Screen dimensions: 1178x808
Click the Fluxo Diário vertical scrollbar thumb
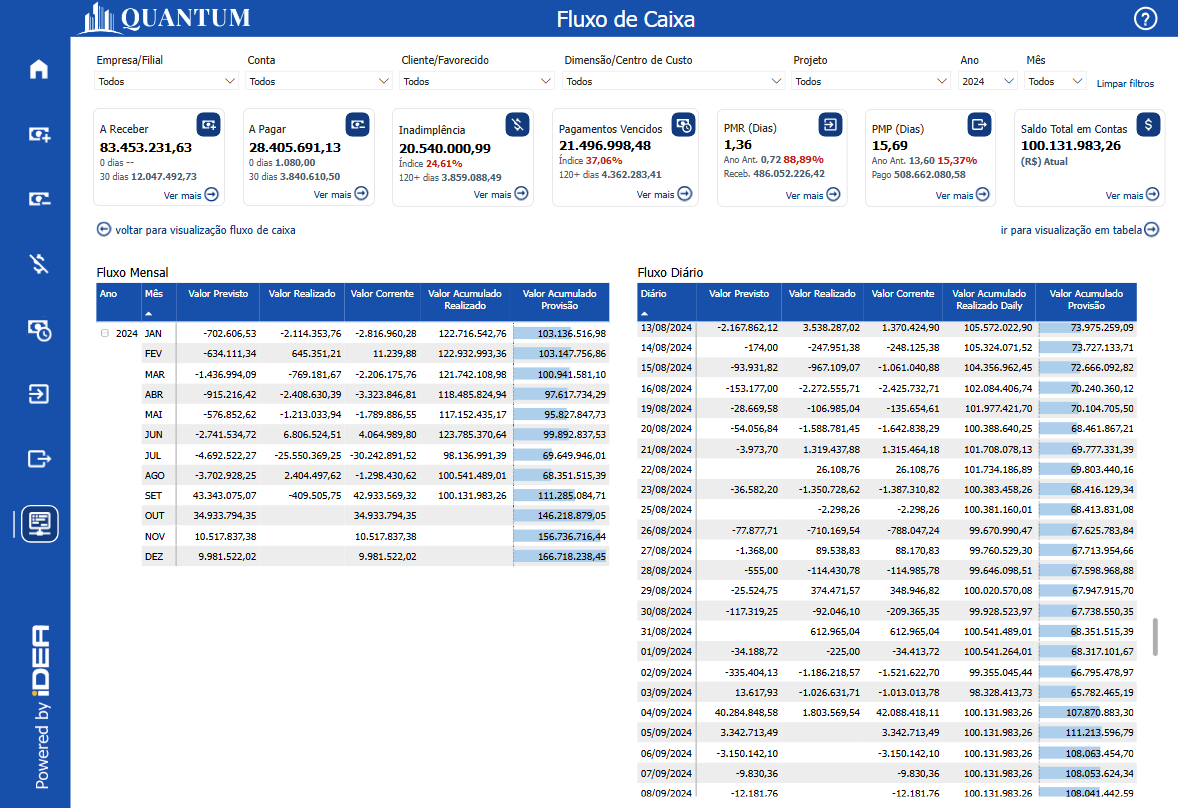point(1156,636)
